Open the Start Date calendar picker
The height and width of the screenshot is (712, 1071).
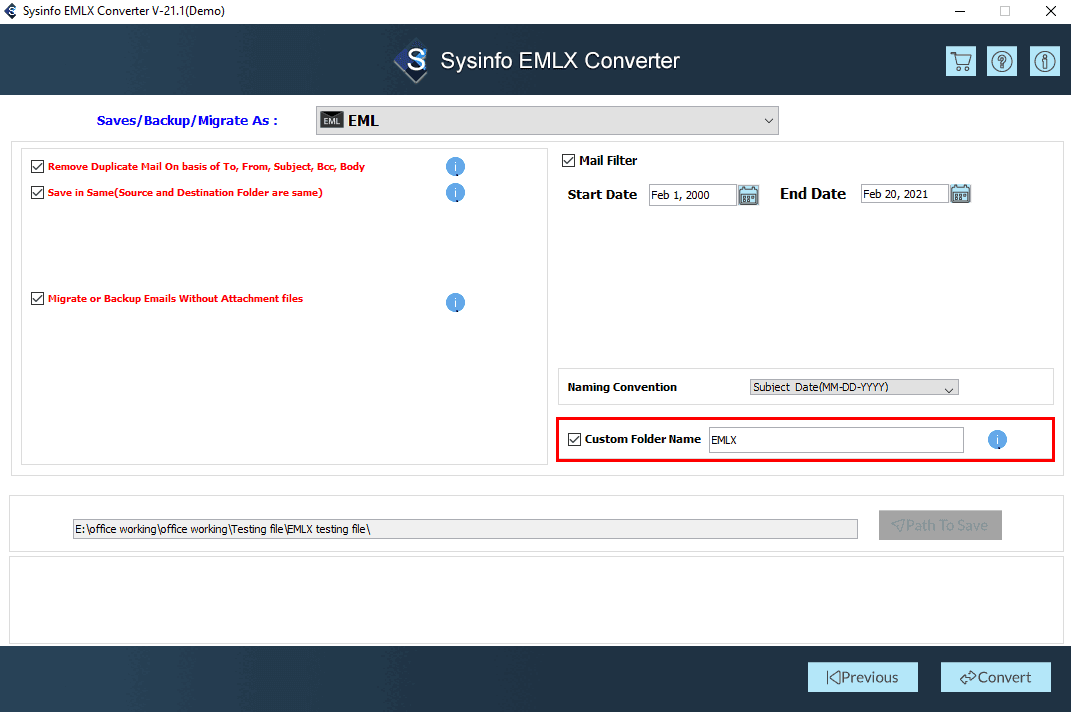749,195
